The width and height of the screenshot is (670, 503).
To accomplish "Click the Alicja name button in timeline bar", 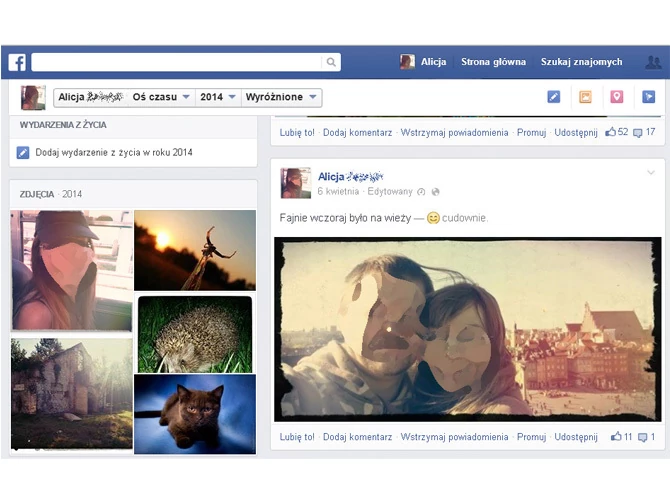I will (91, 97).
